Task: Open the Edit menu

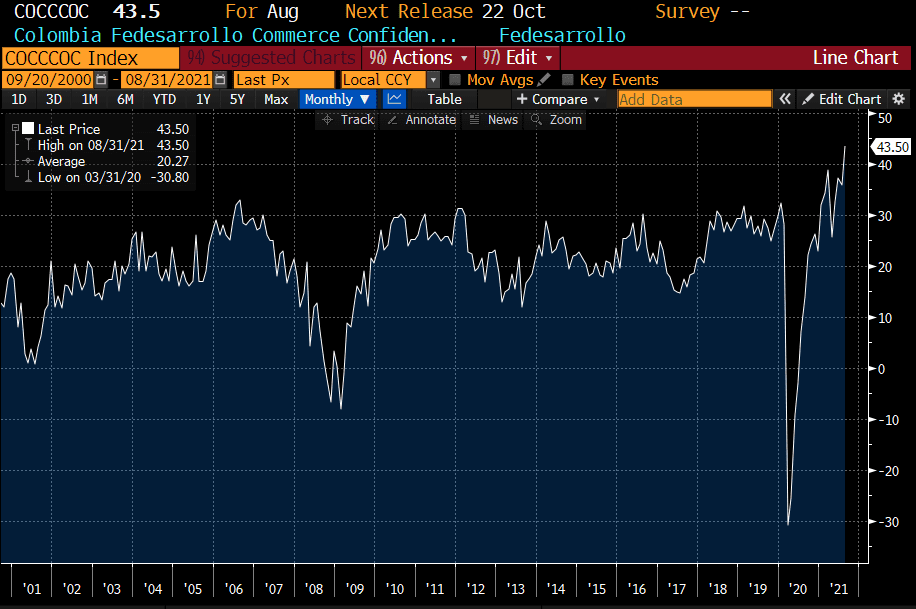Action: point(518,57)
